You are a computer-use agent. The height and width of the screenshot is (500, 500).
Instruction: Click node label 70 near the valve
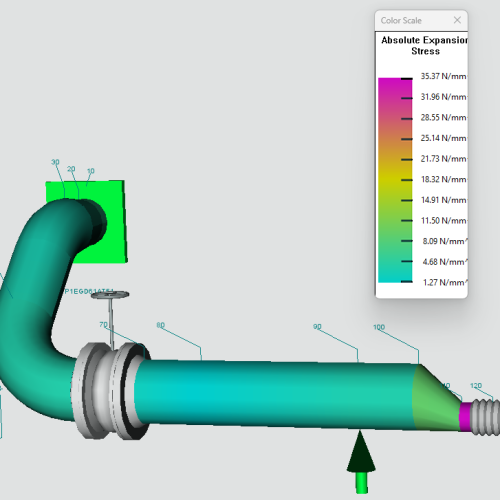click(x=103, y=324)
